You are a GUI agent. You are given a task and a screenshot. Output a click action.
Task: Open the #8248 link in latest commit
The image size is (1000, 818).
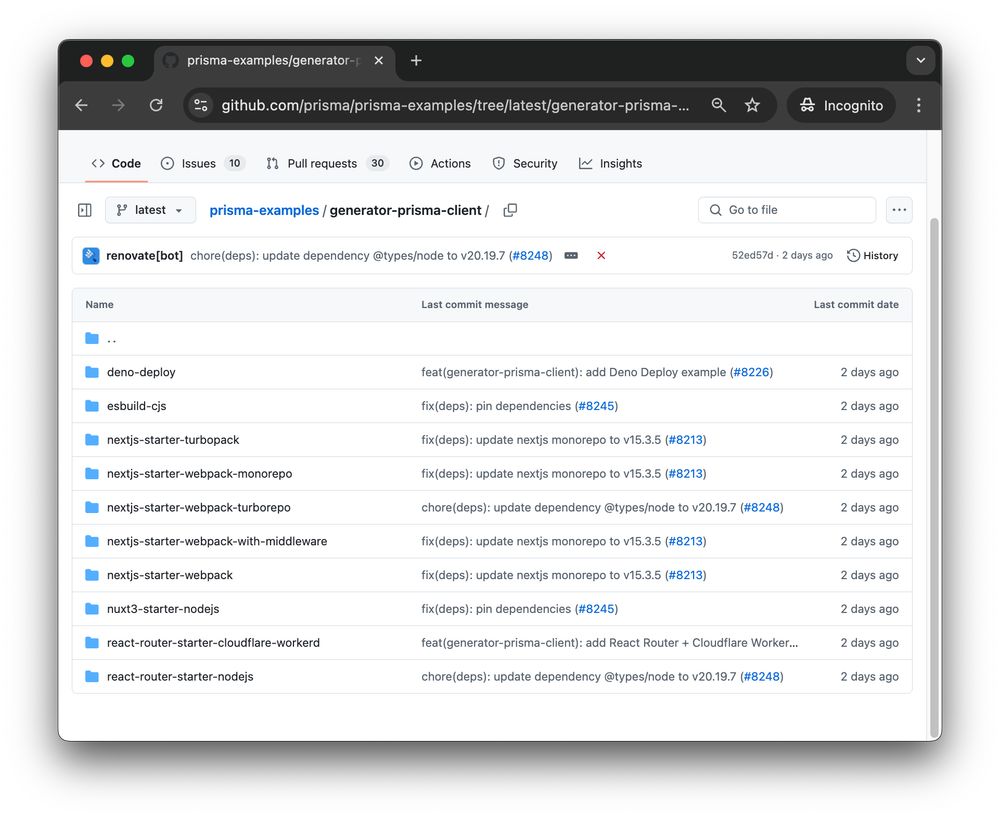[x=531, y=256]
